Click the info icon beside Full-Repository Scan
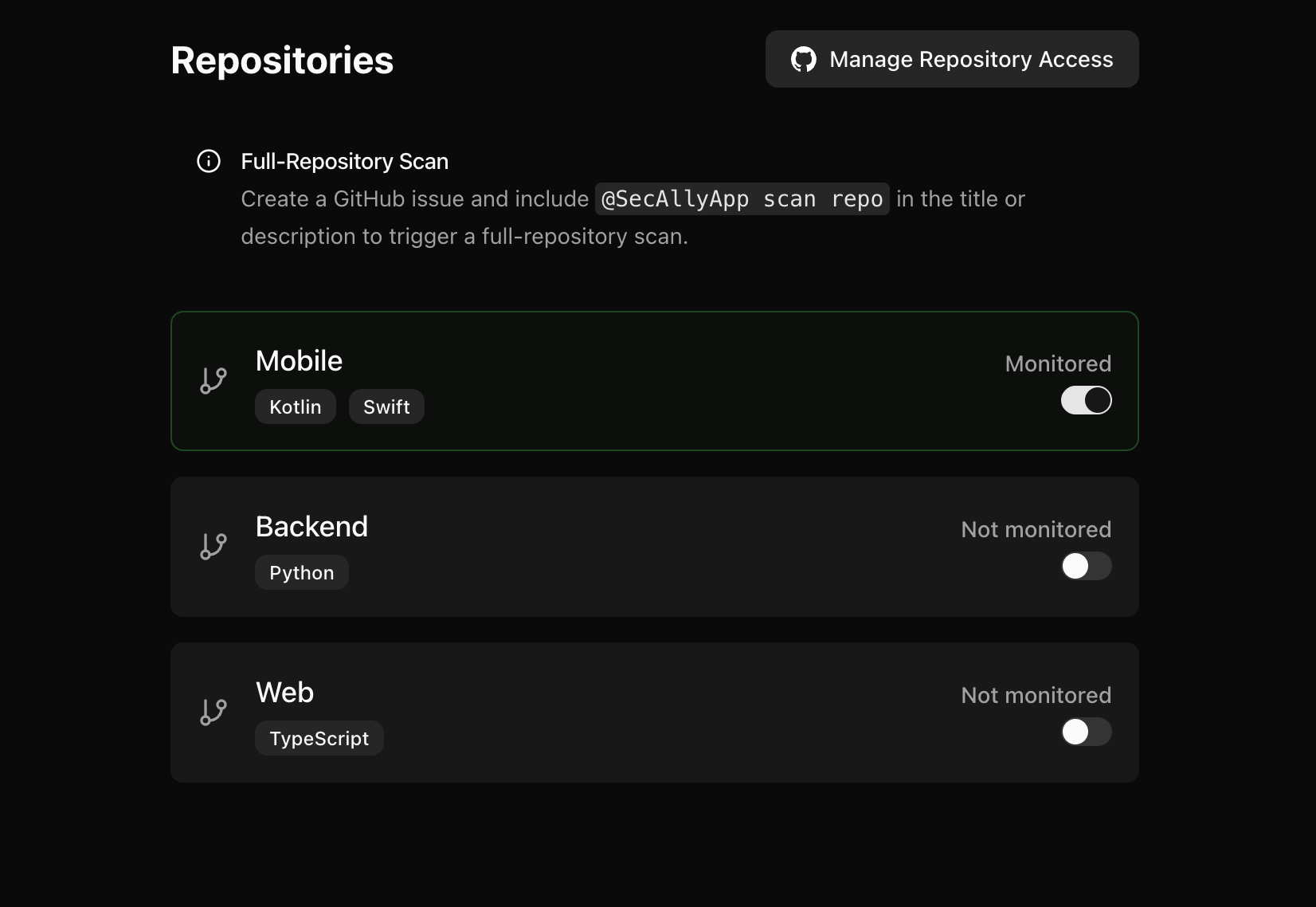Viewport: 1316px width, 907px height. (x=209, y=162)
